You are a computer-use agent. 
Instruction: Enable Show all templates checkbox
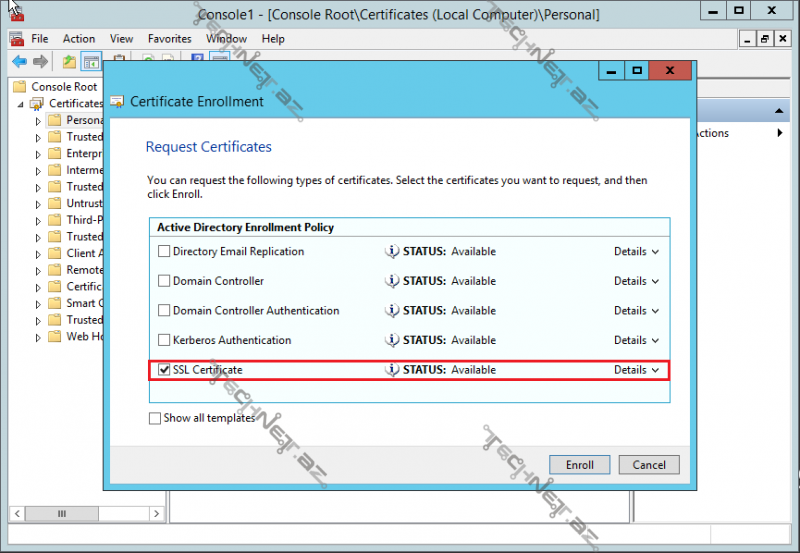click(155, 418)
